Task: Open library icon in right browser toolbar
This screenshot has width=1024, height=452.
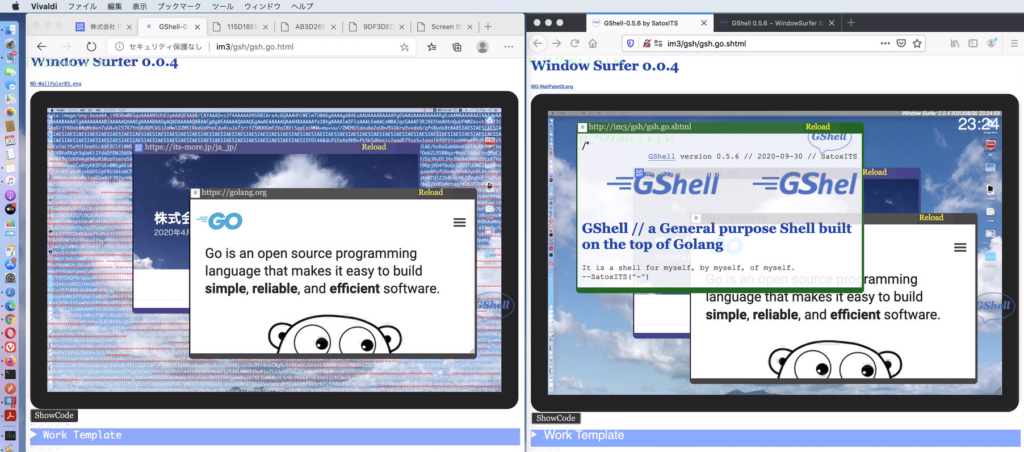Action: tap(954, 43)
